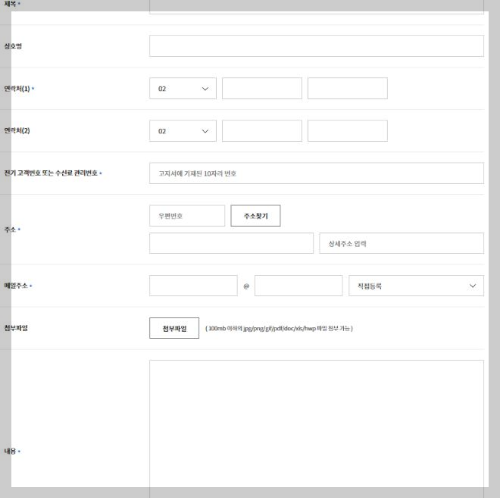This screenshot has height=498, width=500.
Task: Click the 첨부파일 upload button
Action: click(x=174, y=328)
